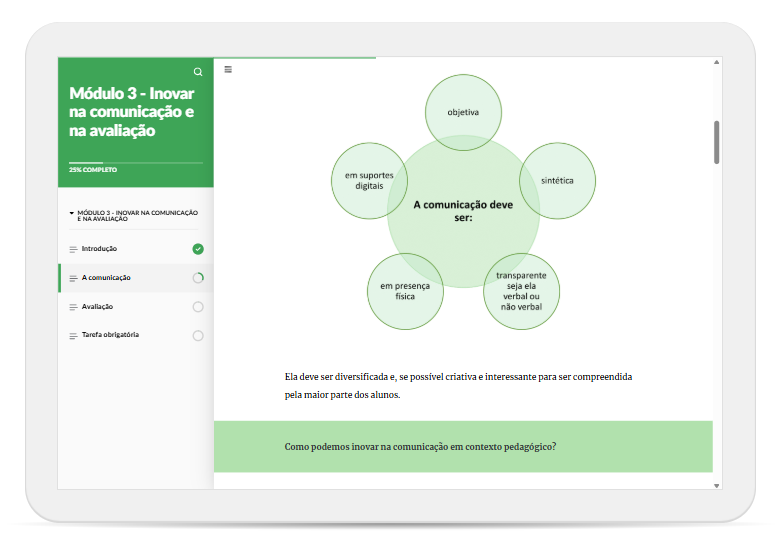The height and width of the screenshot is (540, 780).
Task: Collapse the Módulo 3 section arrow
Action: pos(71,213)
